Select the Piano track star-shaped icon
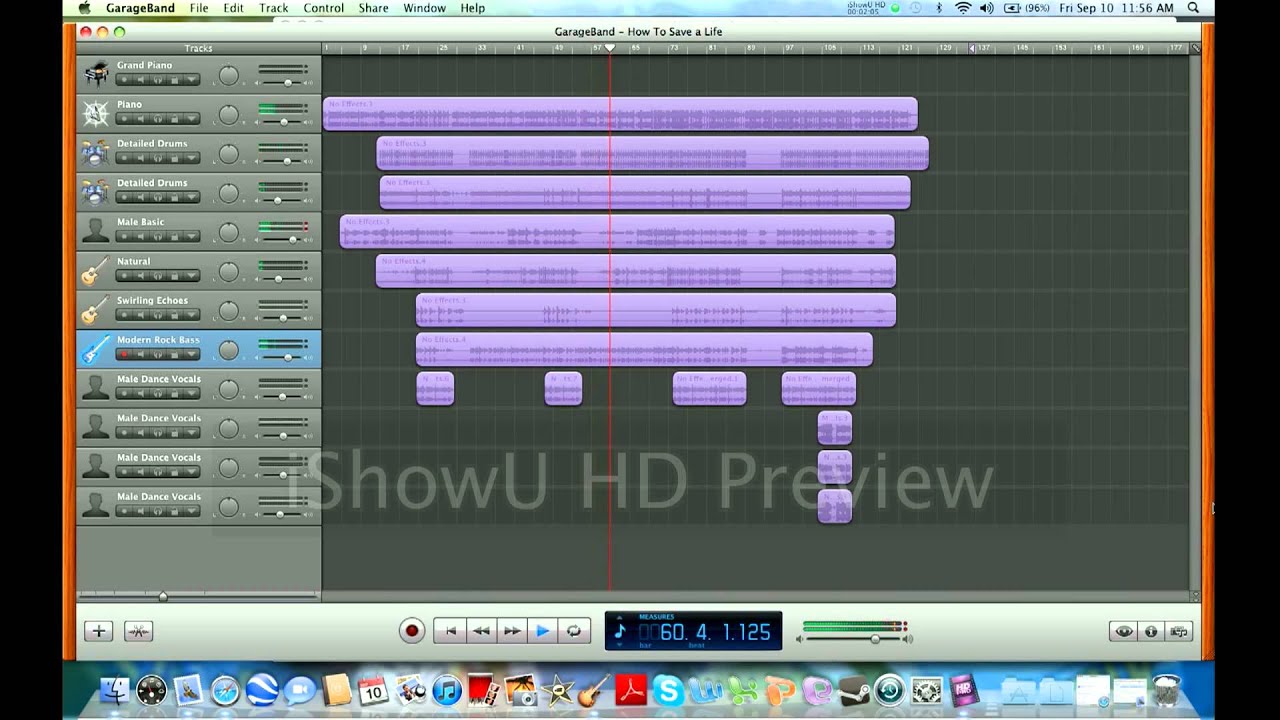This screenshot has width=1280, height=720. 96,114
